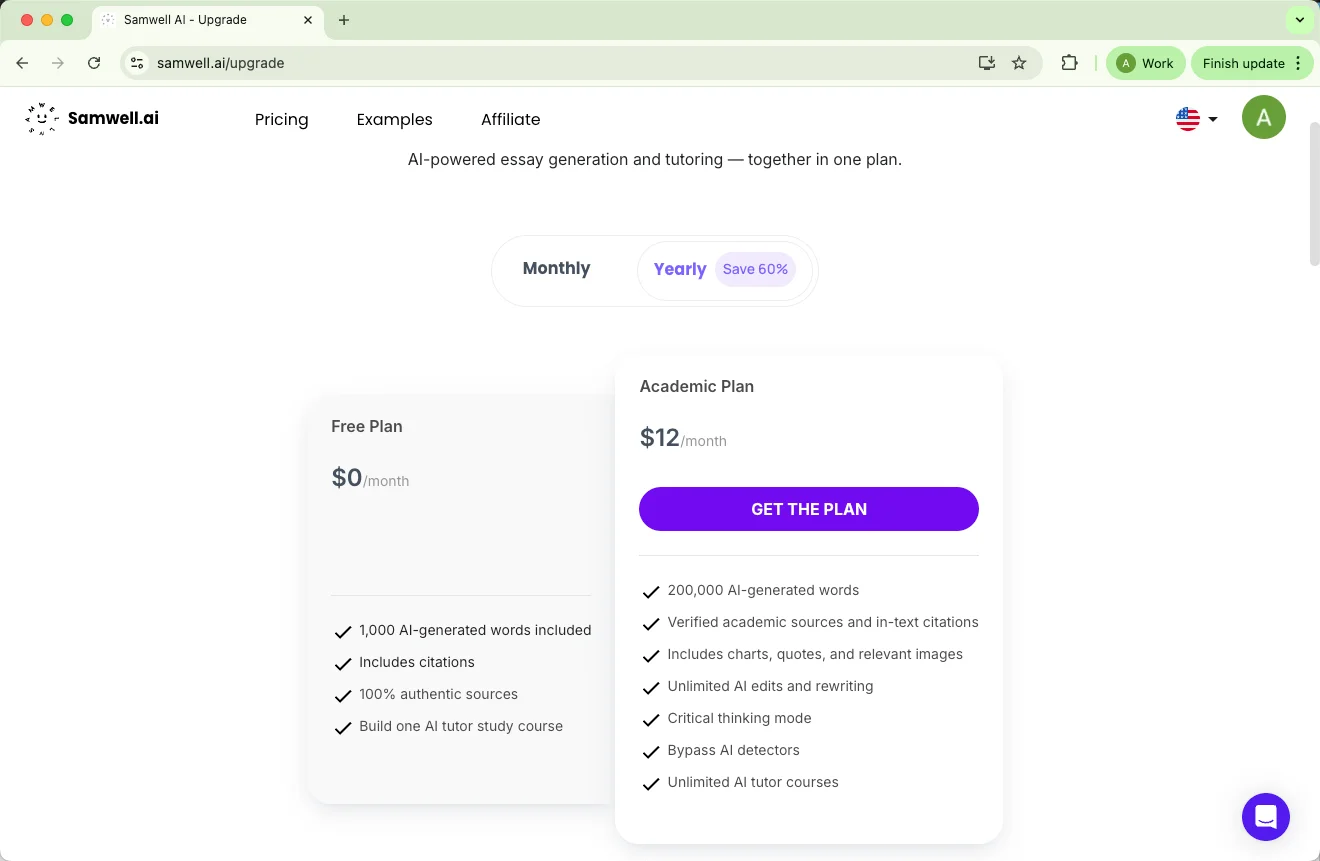Open the Pricing menu item
The height and width of the screenshot is (861, 1320).
coord(281,119)
